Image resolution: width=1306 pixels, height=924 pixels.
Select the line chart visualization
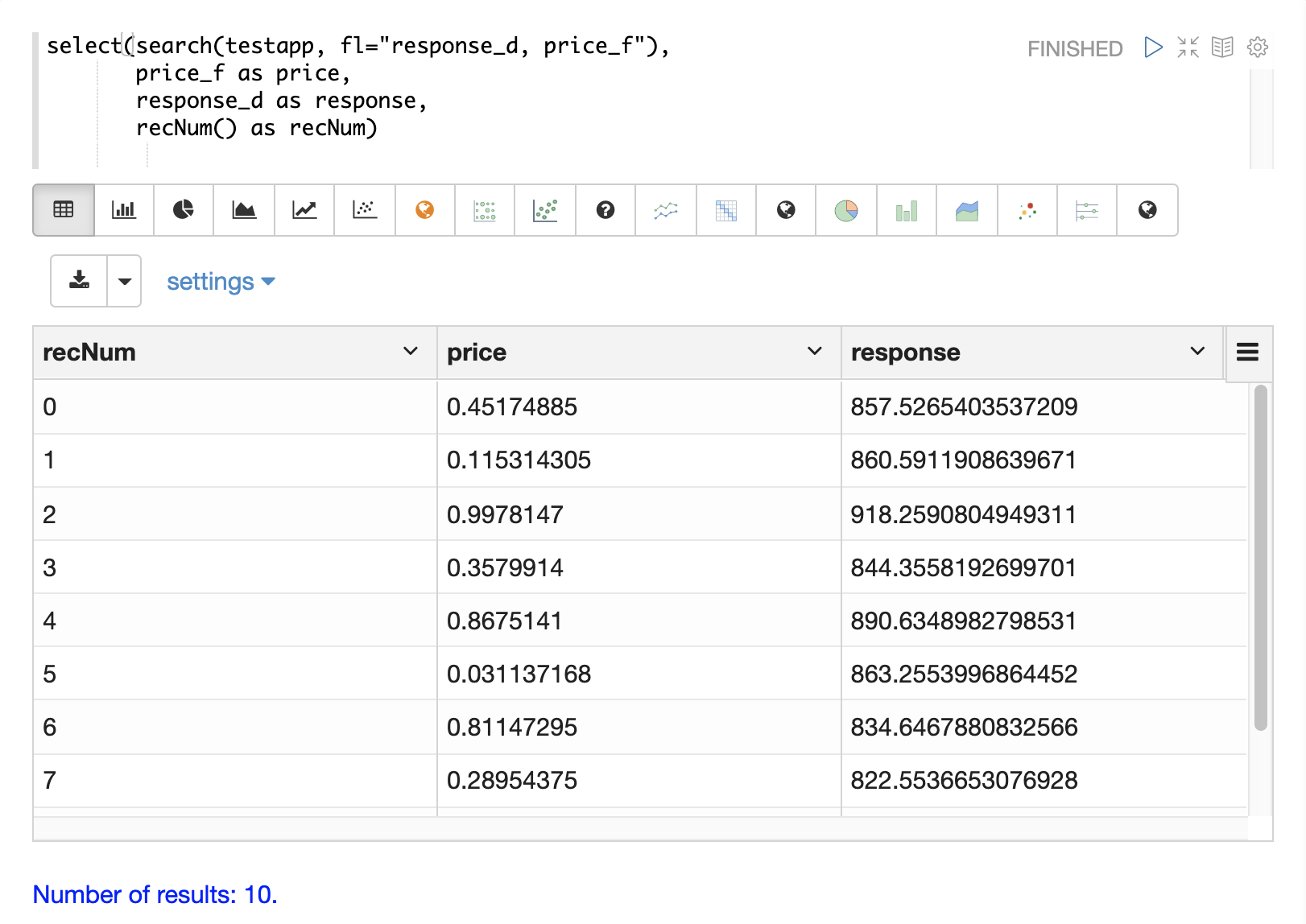tap(304, 210)
